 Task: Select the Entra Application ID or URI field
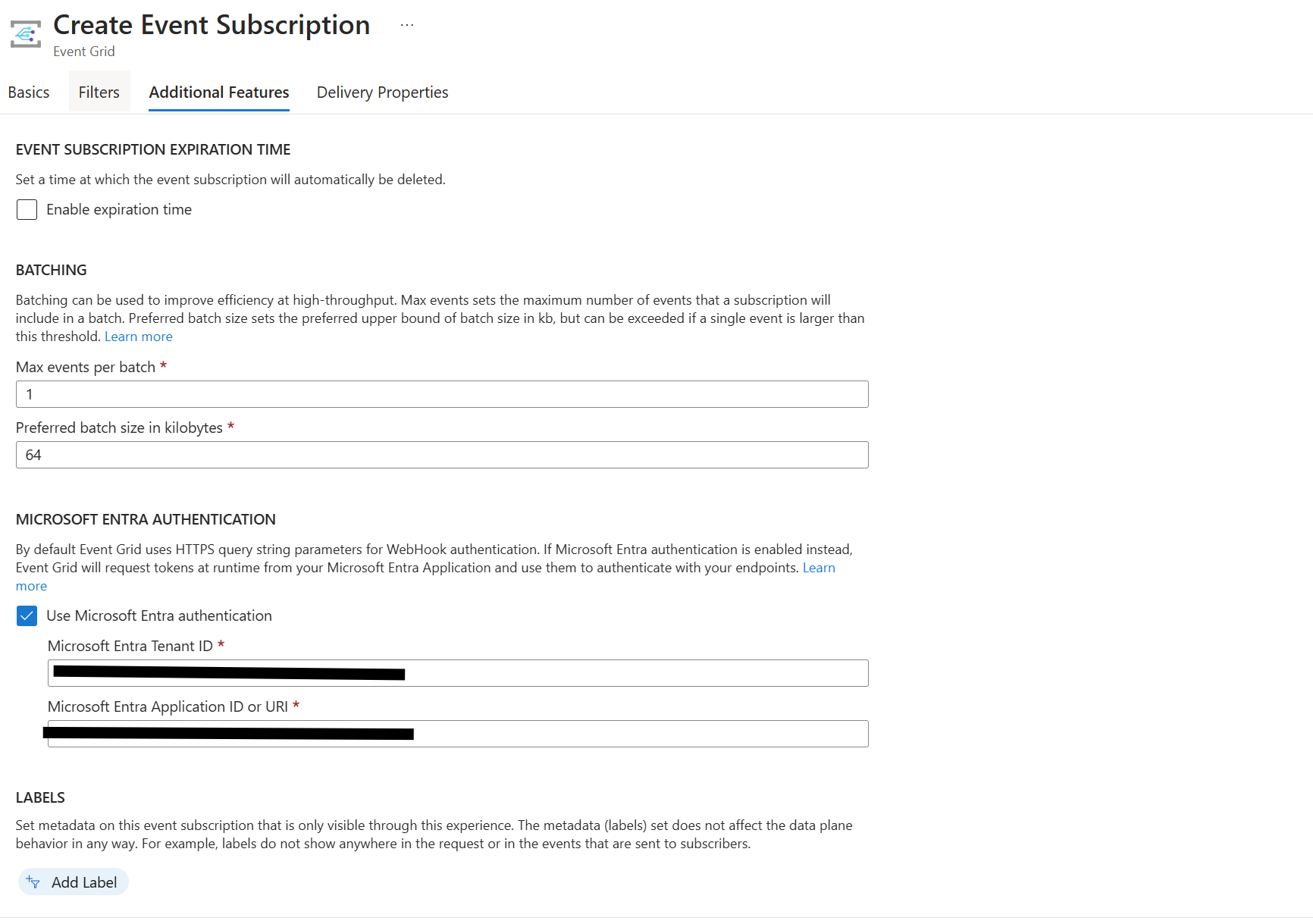pos(458,734)
